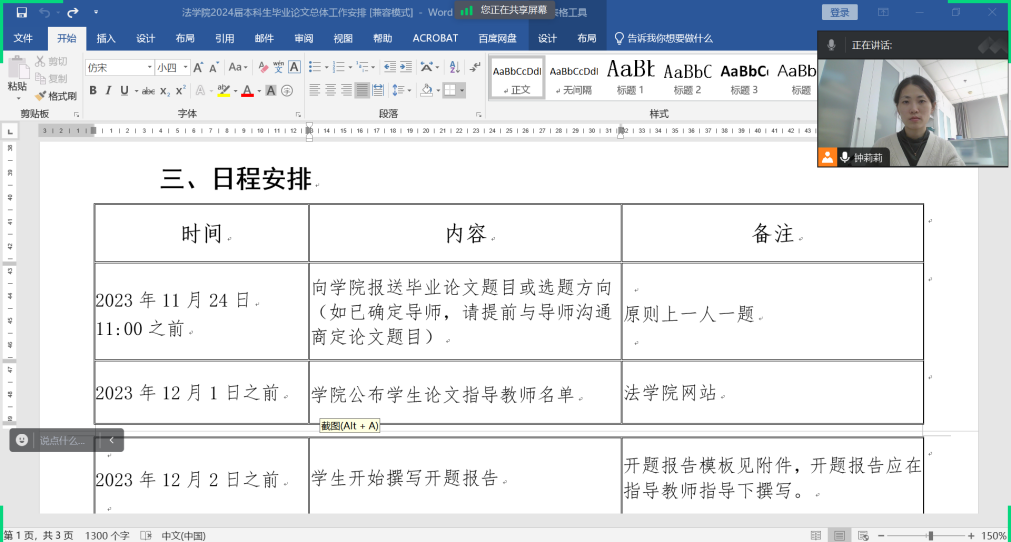Click the Save icon in title bar
The width and height of the screenshot is (1011, 542).
21,12
